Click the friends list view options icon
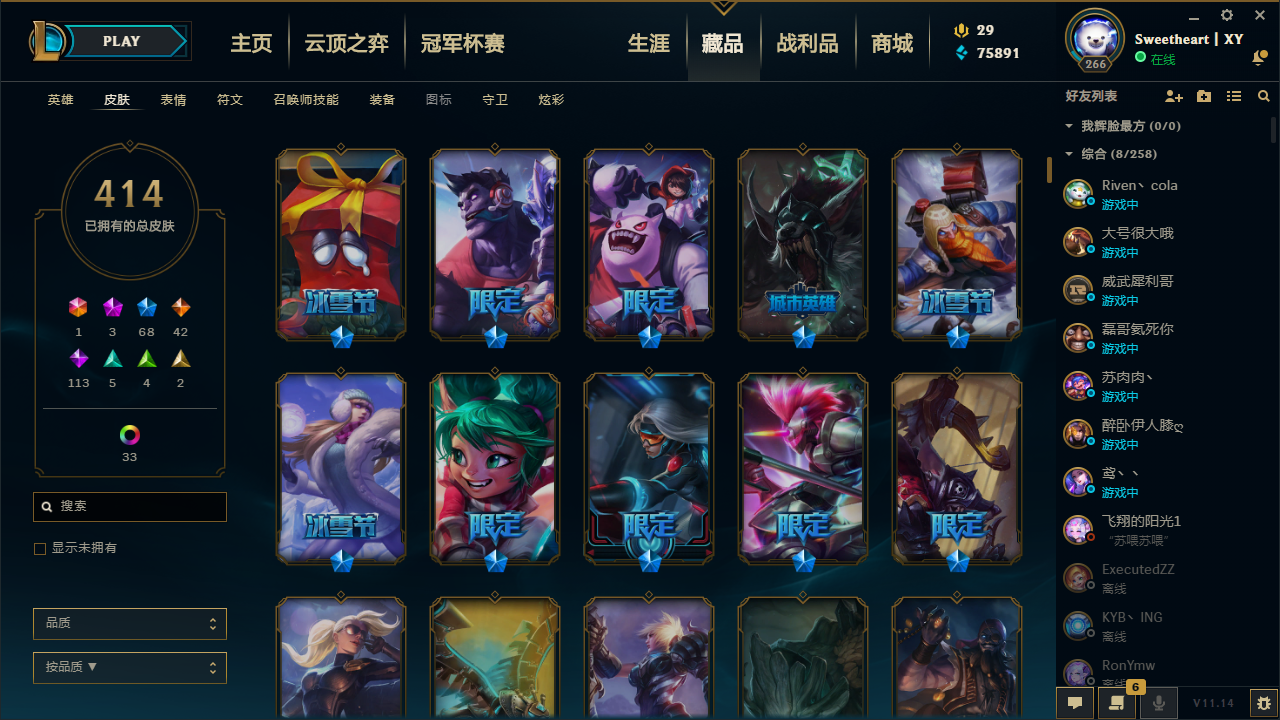Screen dimensions: 1280x720 tap(1234, 96)
